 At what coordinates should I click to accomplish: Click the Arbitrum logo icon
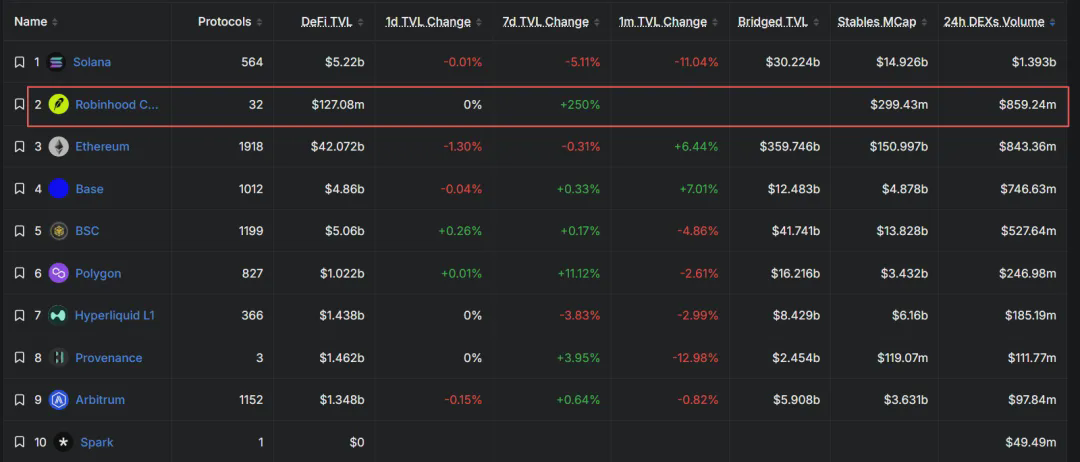click(x=59, y=400)
